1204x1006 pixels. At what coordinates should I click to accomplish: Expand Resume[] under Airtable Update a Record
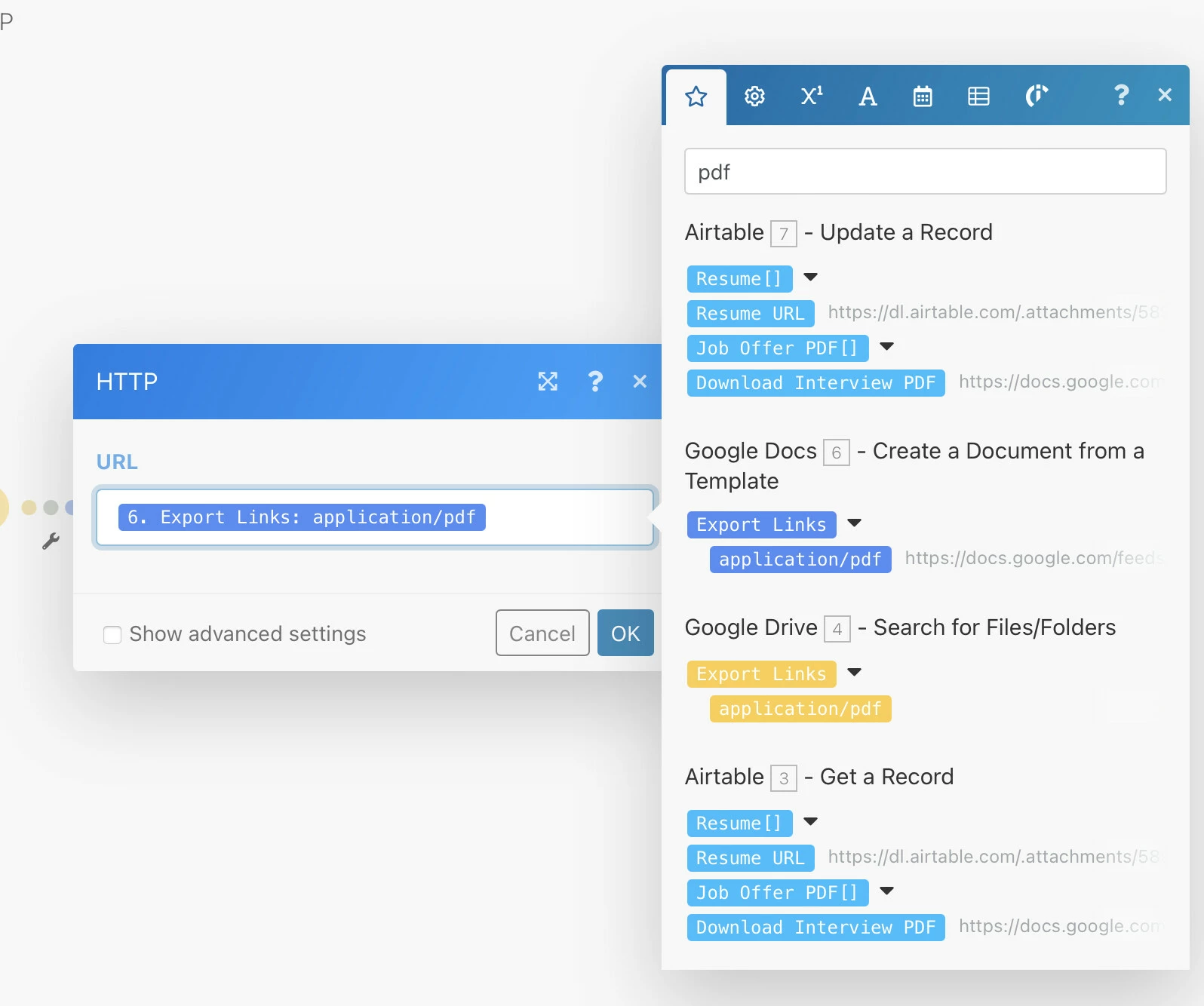click(811, 278)
